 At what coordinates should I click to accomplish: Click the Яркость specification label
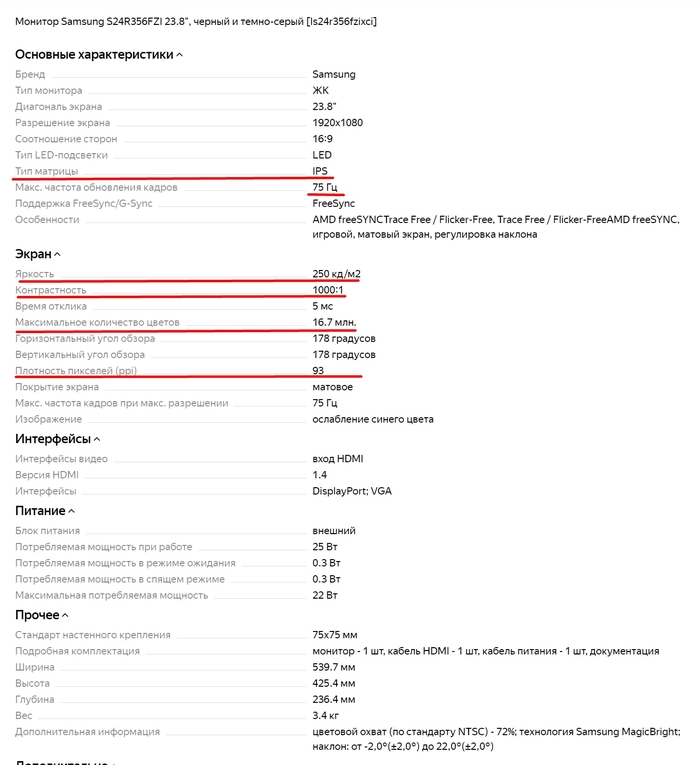[x=35, y=274]
